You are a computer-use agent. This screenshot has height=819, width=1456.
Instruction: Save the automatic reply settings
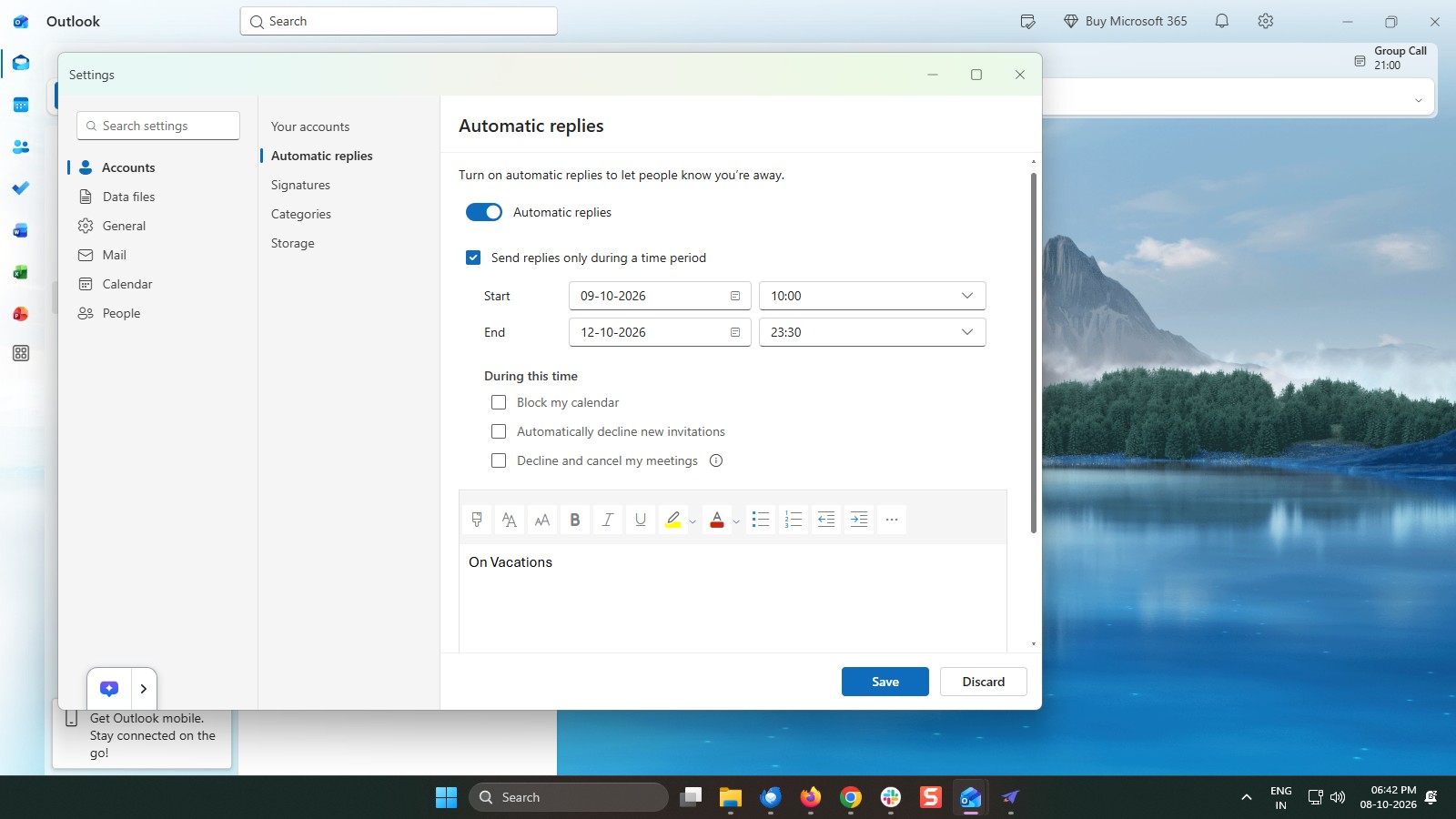click(885, 682)
